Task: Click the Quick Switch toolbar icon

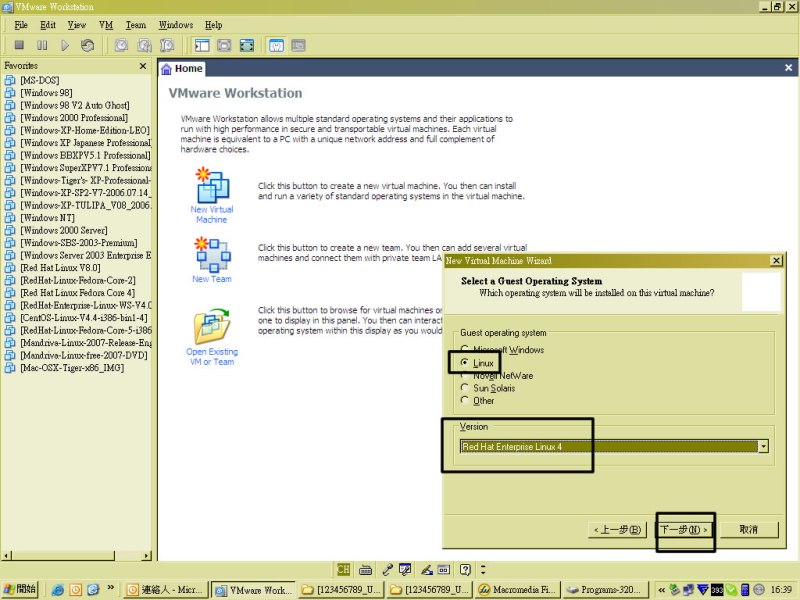Action: point(224,45)
